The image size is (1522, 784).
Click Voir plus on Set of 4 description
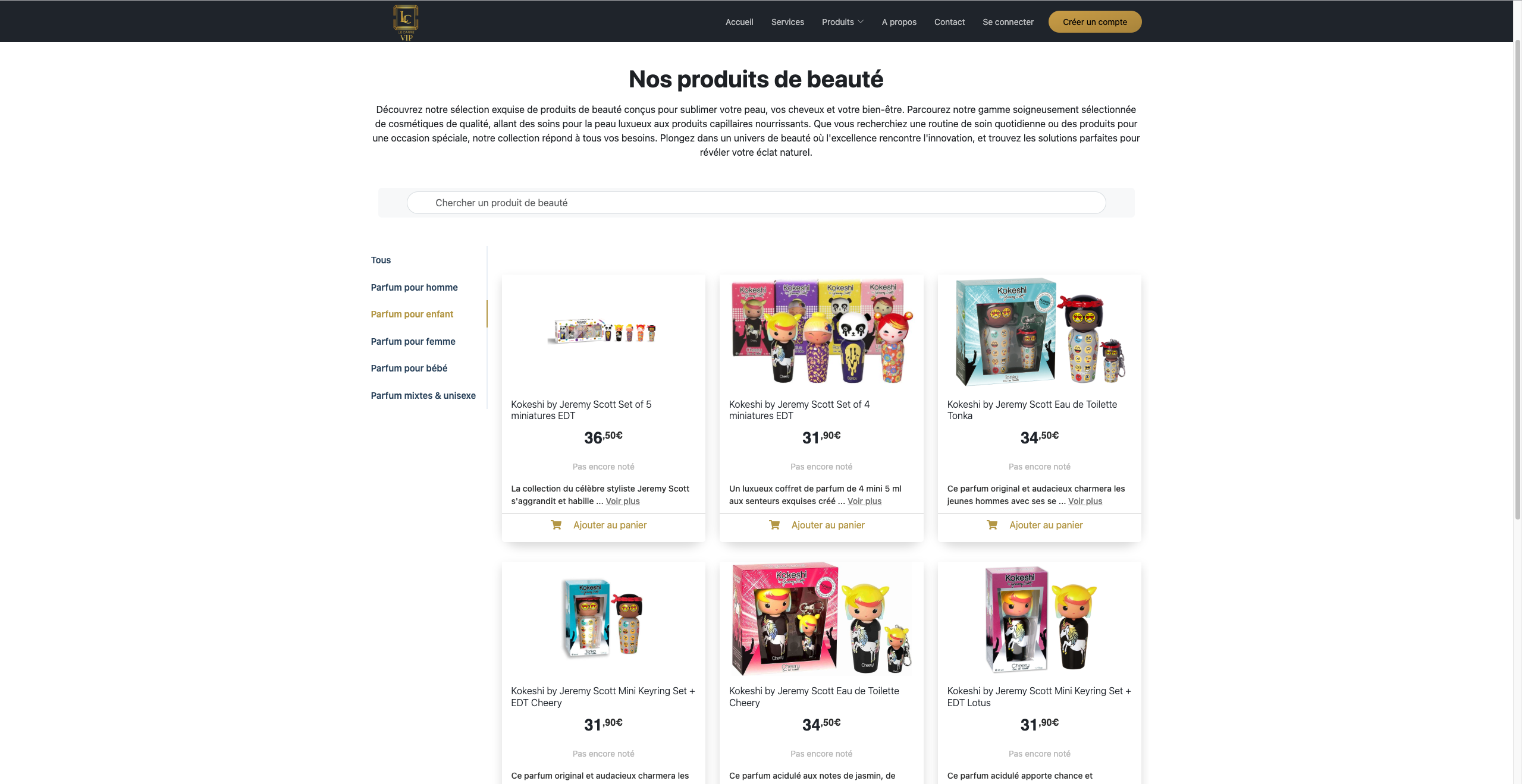pos(864,501)
